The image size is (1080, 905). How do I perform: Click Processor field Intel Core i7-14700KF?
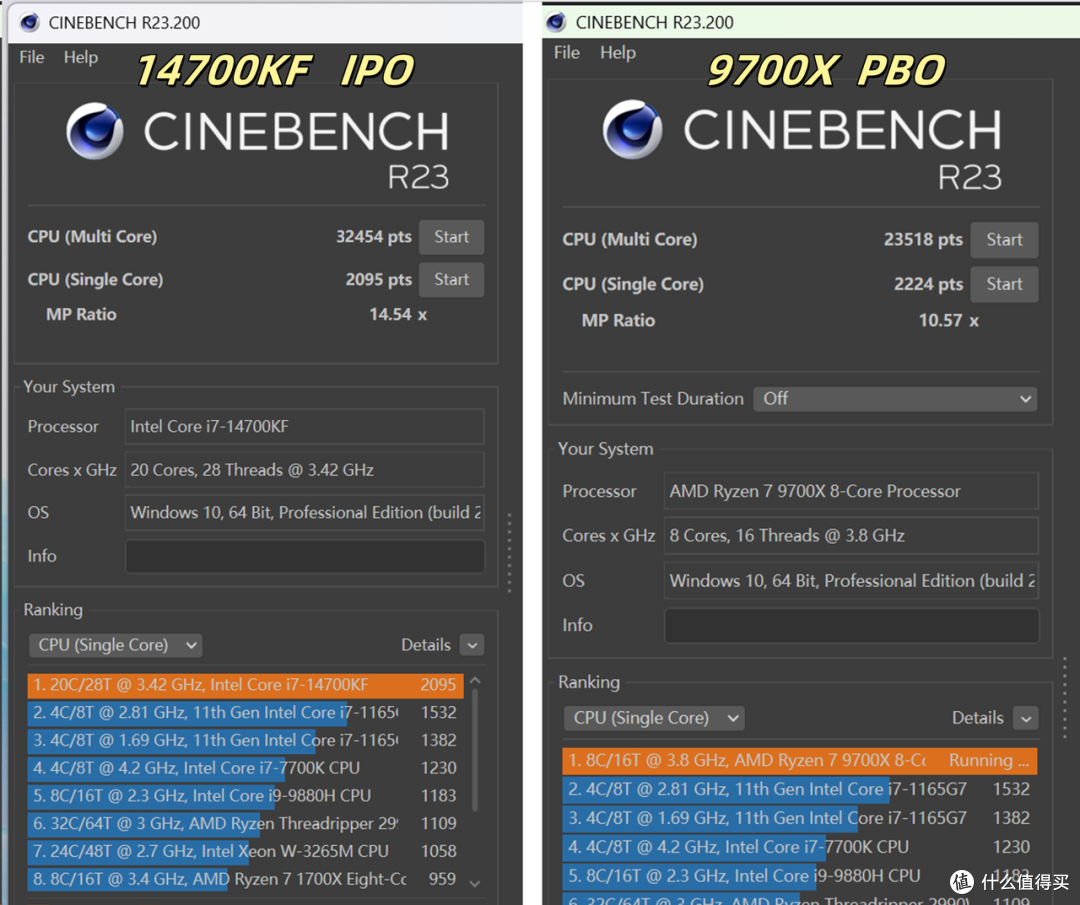304,426
